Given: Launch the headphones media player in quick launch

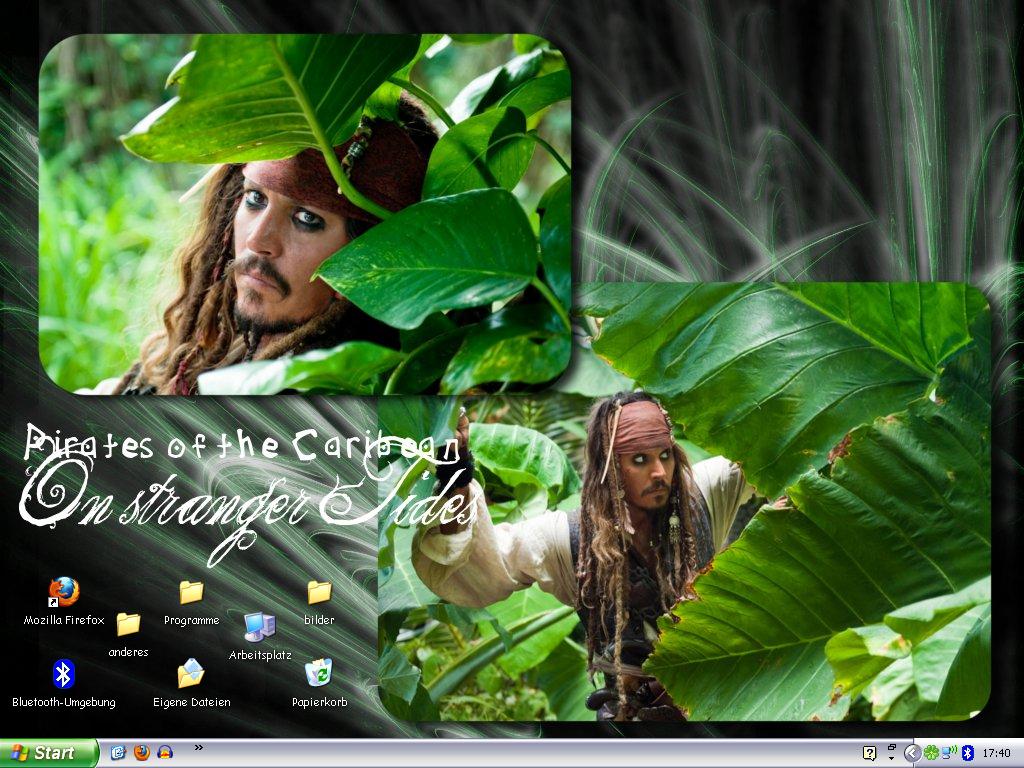Looking at the screenshot, I should [165, 753].
